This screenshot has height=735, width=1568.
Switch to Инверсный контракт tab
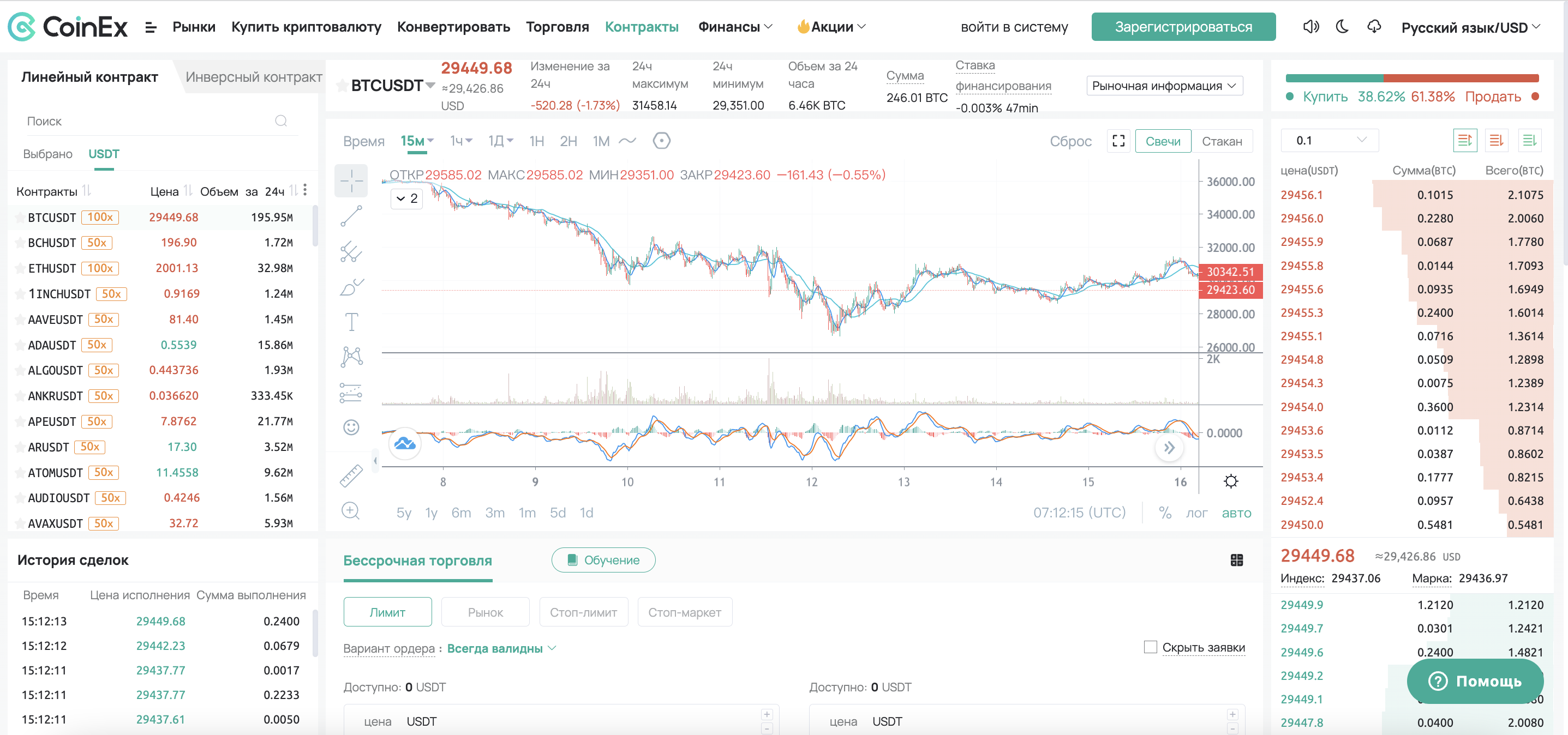click(254, 77)
